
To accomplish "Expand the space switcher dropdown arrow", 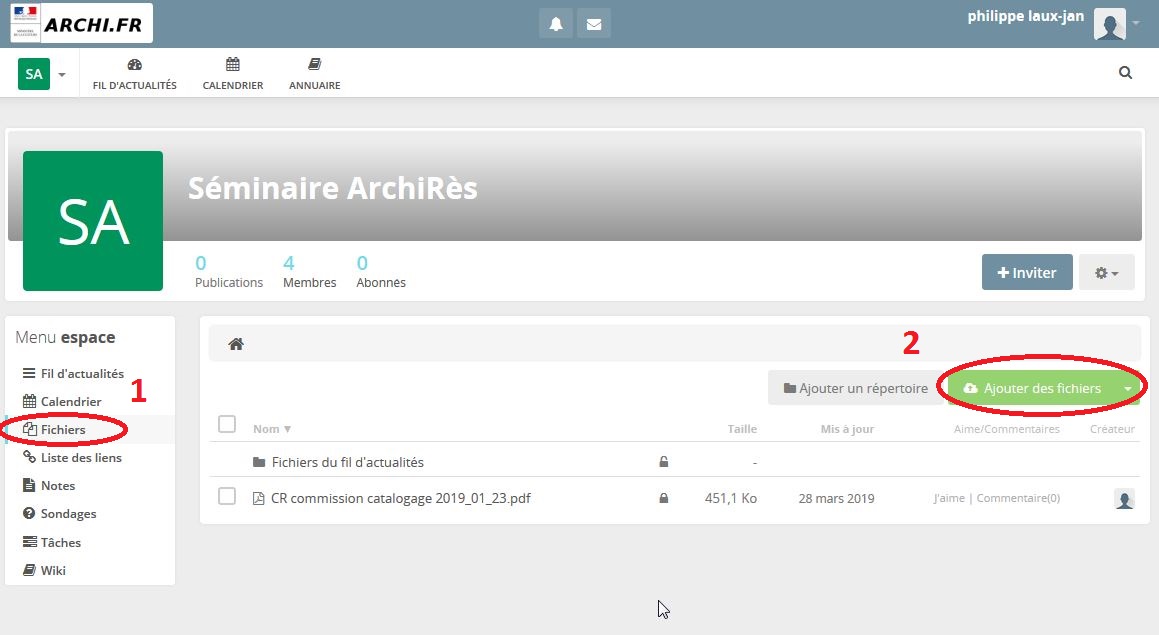I will coord(62,75).
